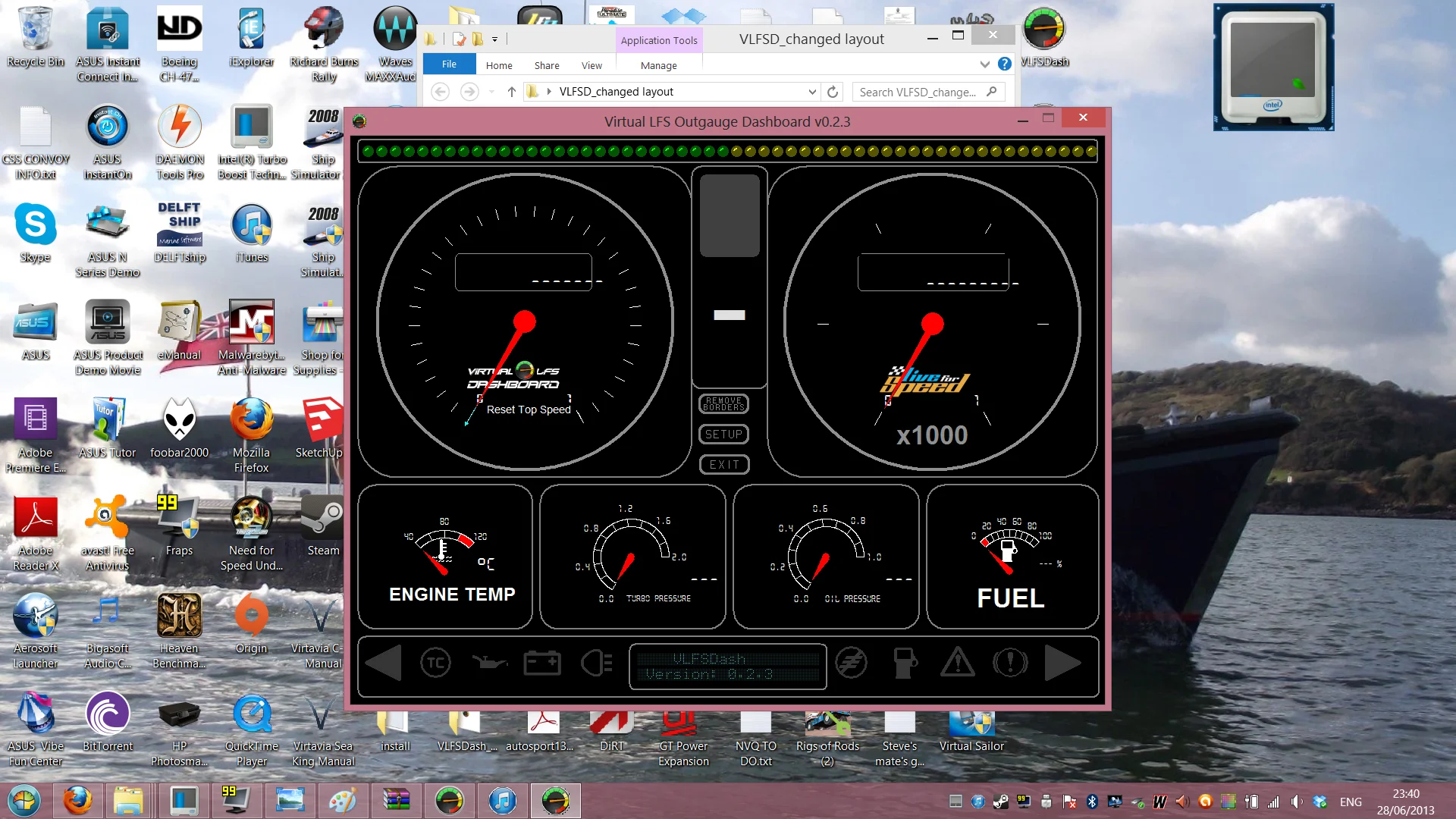This screenshot has height=819, width=1456.
Task: Select the Skype desktop icon
Action: tap(35, 233)
